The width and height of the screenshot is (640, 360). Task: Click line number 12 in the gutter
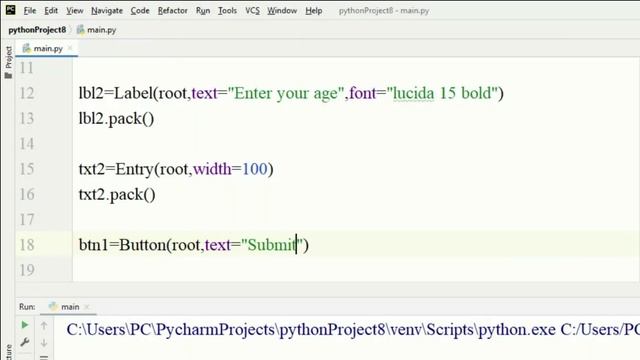click(x=27, y=93)
